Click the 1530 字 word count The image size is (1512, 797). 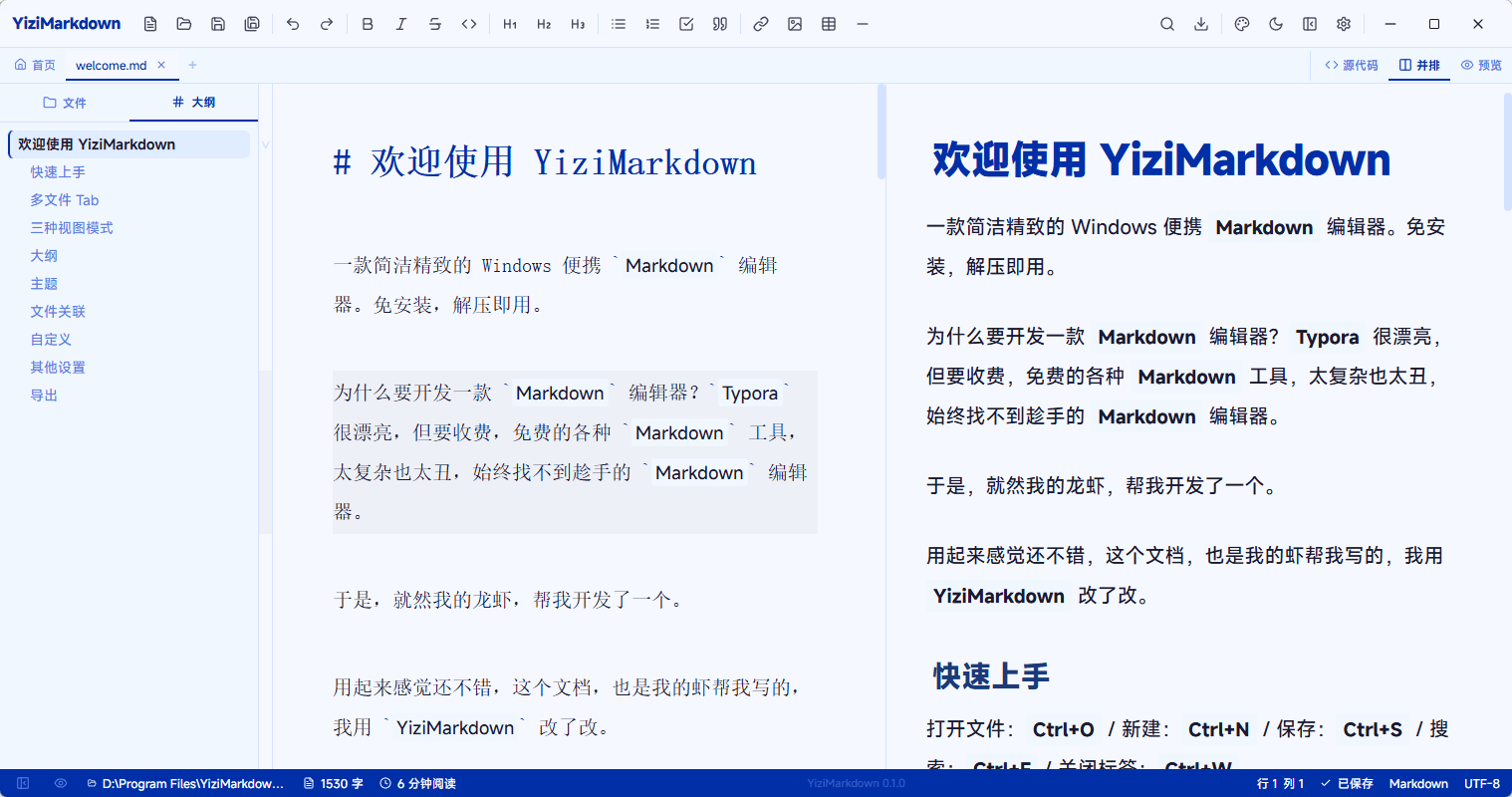coord(334,783)
